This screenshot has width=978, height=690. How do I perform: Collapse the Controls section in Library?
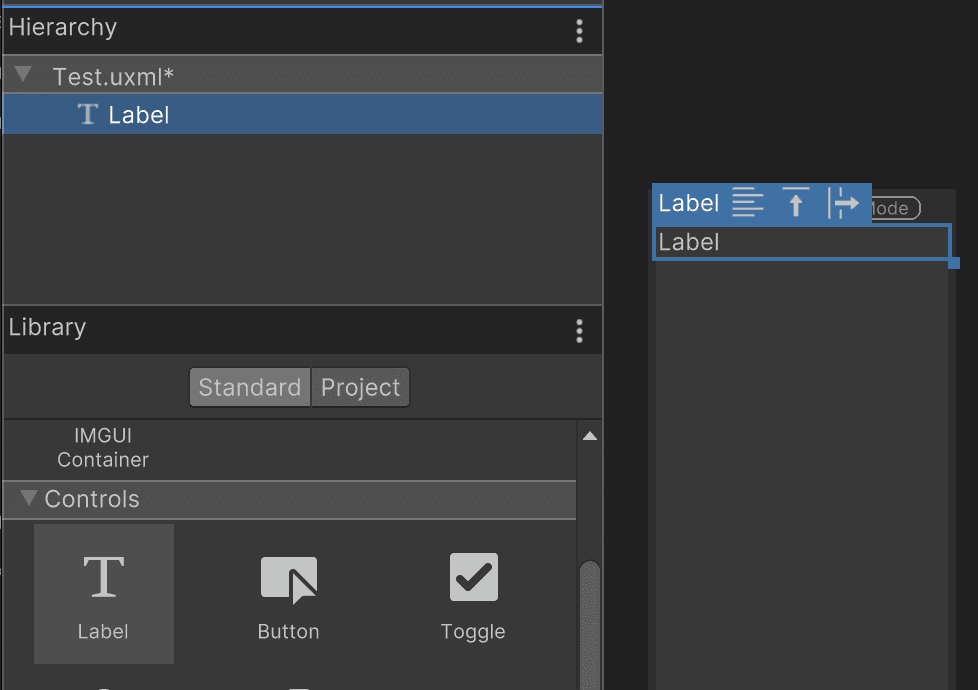tap(28, 498)
